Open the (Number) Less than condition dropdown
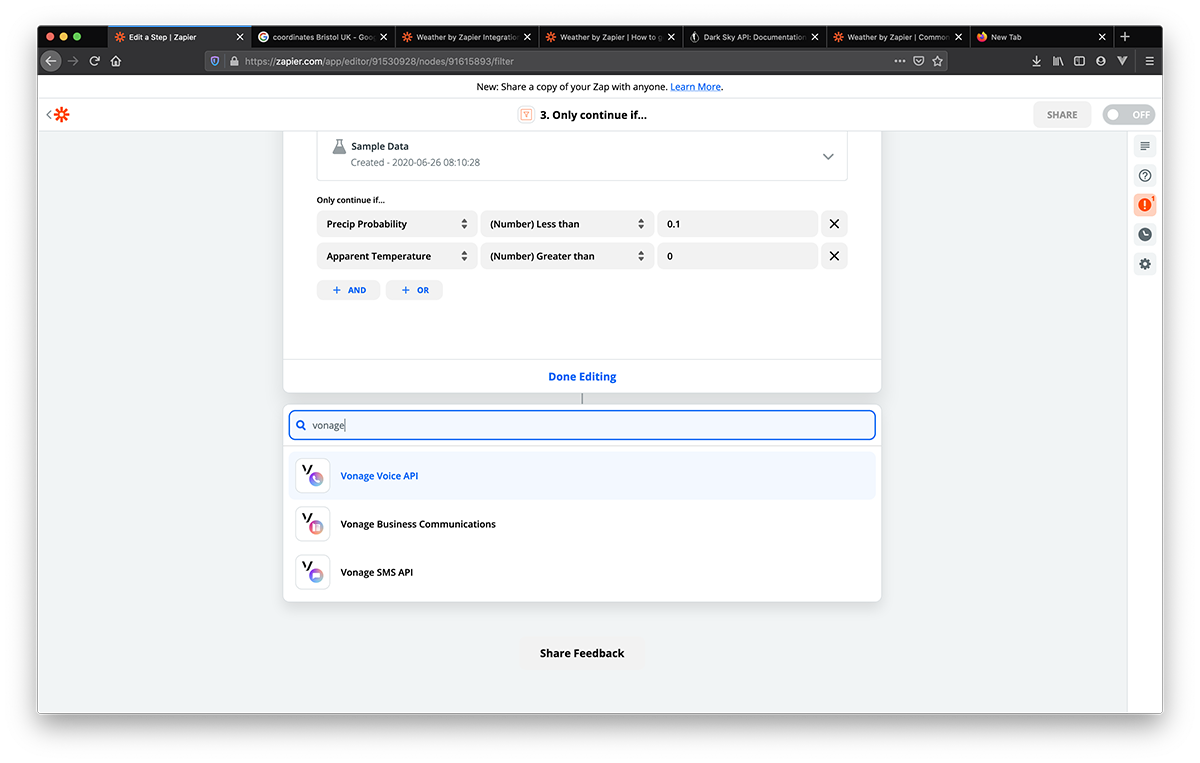1200x763 pixels. click(567, 224)
